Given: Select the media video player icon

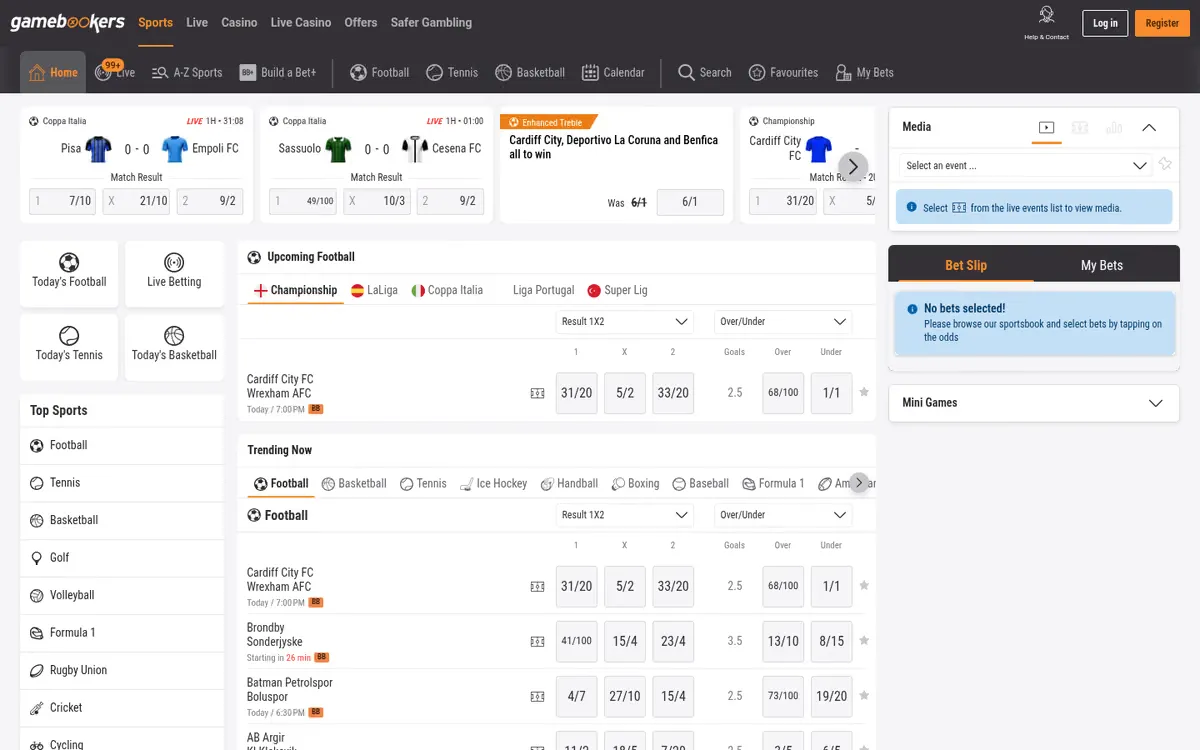Looking at the screenshot, I should click(1047, 127).
